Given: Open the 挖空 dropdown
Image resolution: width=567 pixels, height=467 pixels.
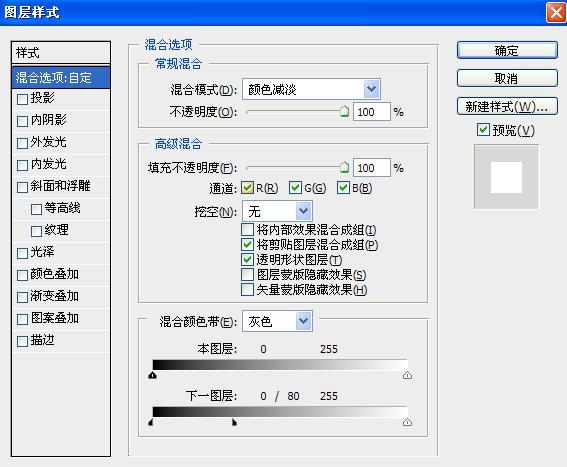Looking at the screenshot, I should click(277, 211).
